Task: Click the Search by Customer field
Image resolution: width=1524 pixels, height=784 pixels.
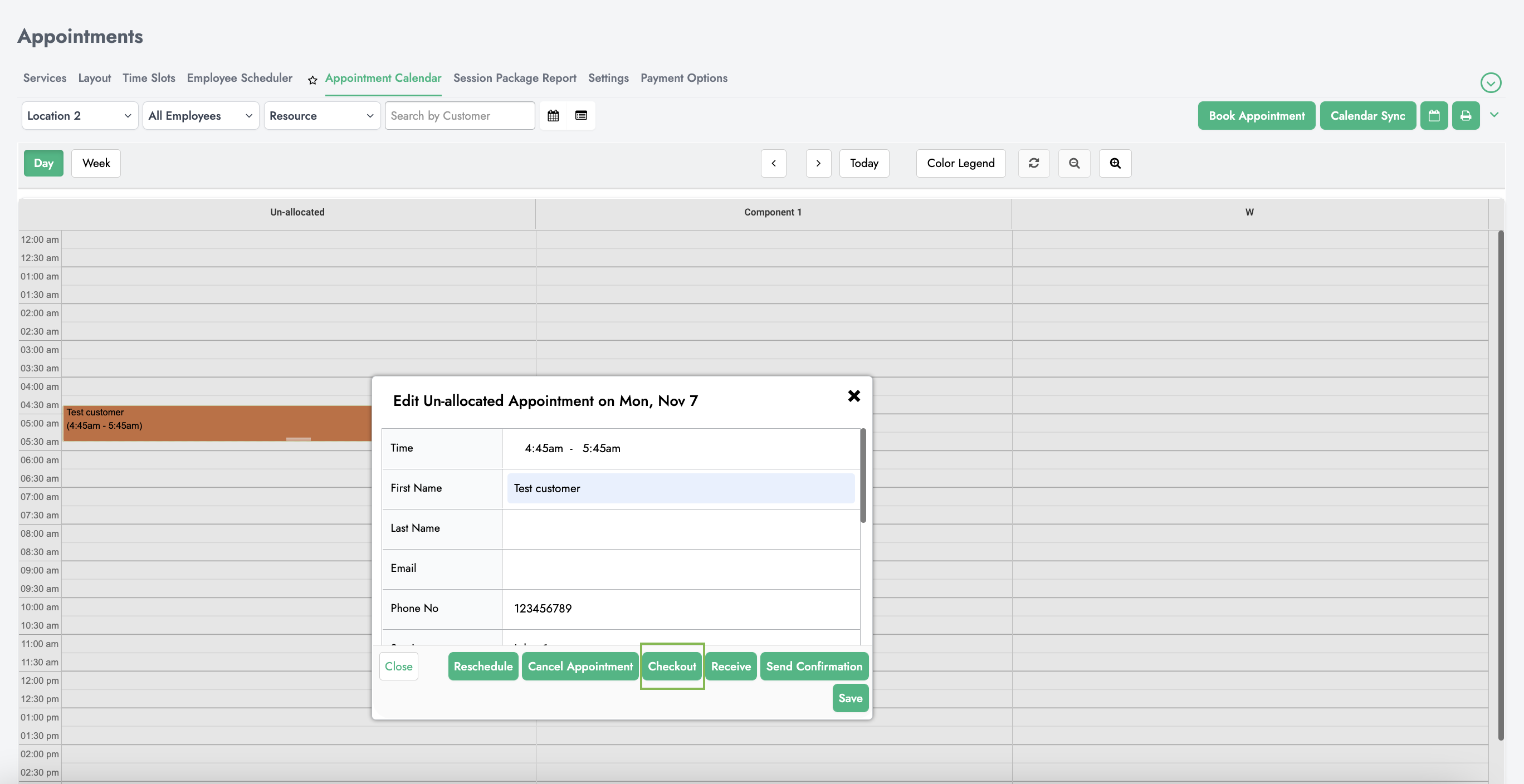Action: [x=459, y=116]
